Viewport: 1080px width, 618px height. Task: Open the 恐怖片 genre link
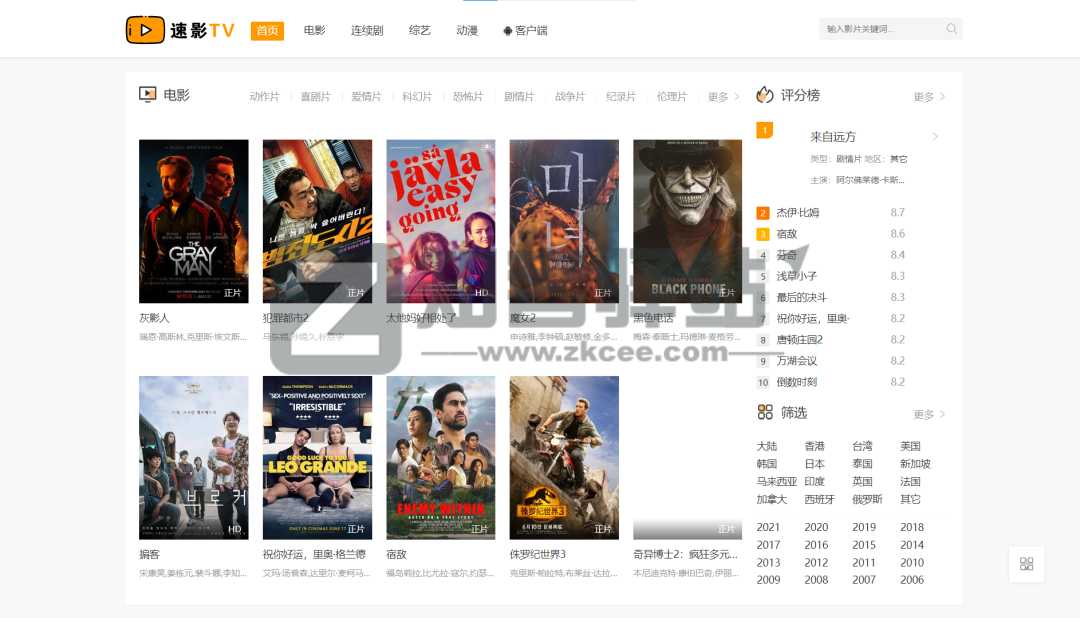point(466,96)
